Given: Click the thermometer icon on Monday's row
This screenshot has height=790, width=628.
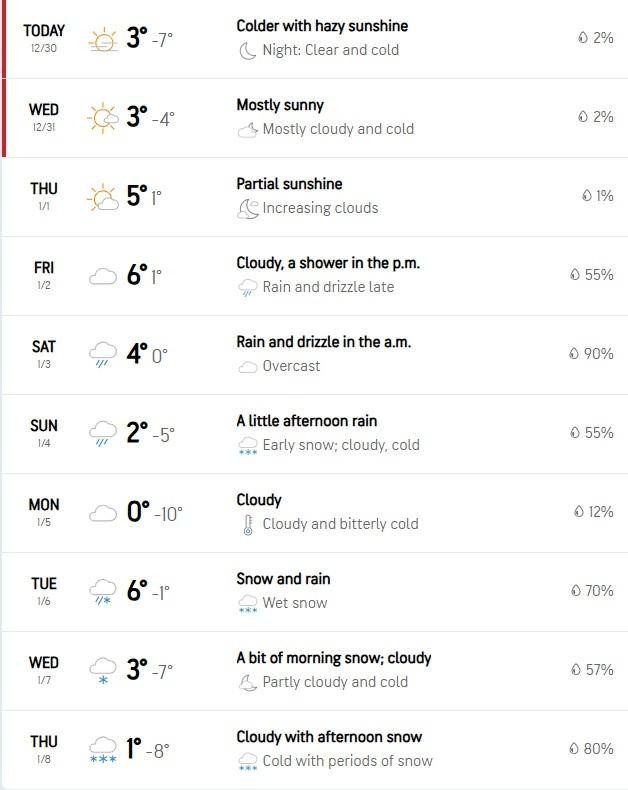Looking at the screenshot, I should (x=248, y=524).
